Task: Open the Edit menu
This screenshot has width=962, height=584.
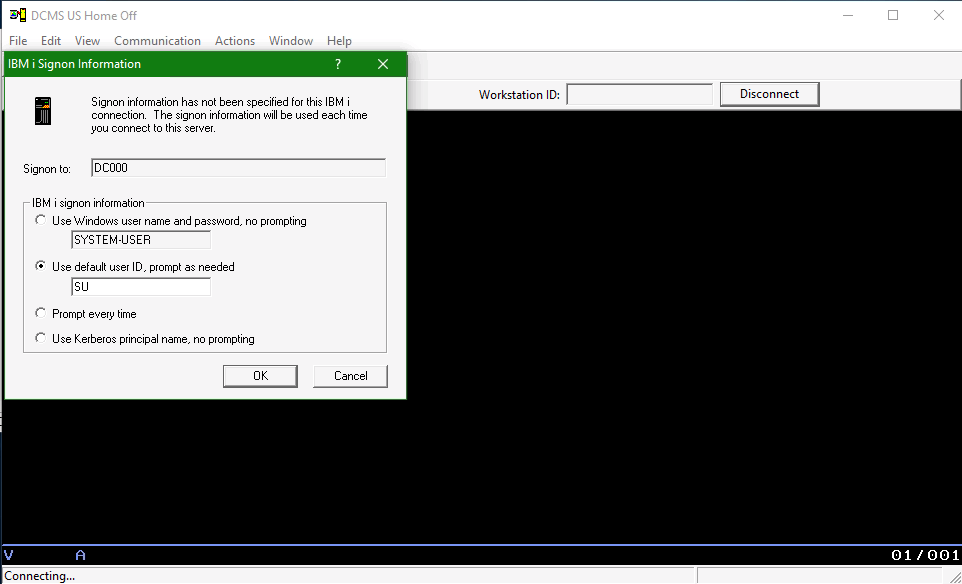Action: coord(51,40)
